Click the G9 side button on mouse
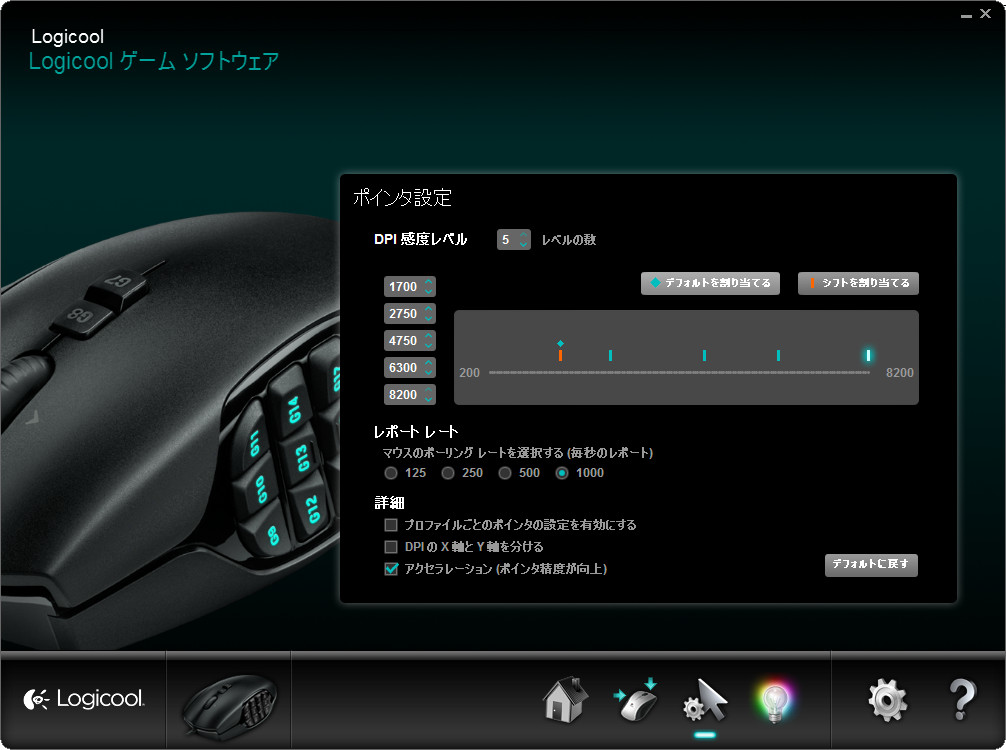Viewport: 1006px width, 750px height. coord(272,534)
